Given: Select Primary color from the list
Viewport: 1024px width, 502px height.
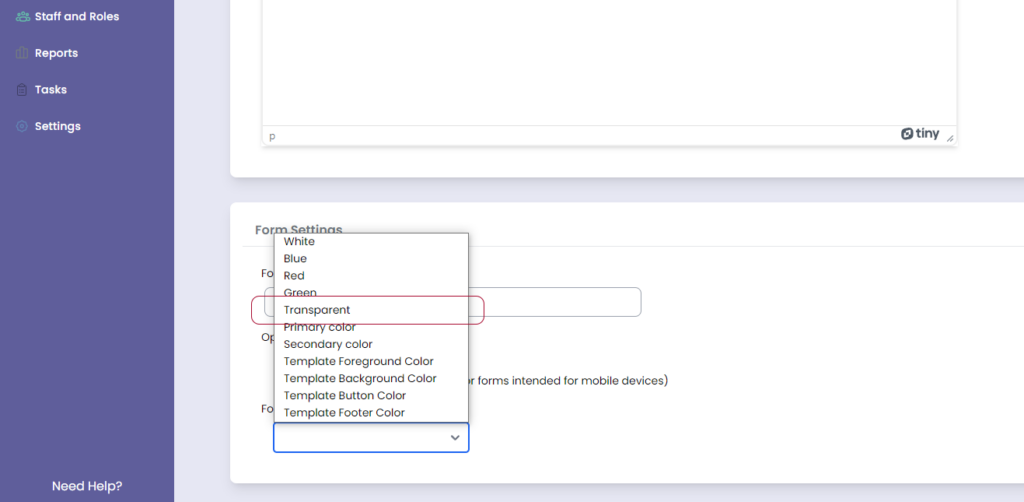Looking at the screenshot, I should (x=319, y=327).
